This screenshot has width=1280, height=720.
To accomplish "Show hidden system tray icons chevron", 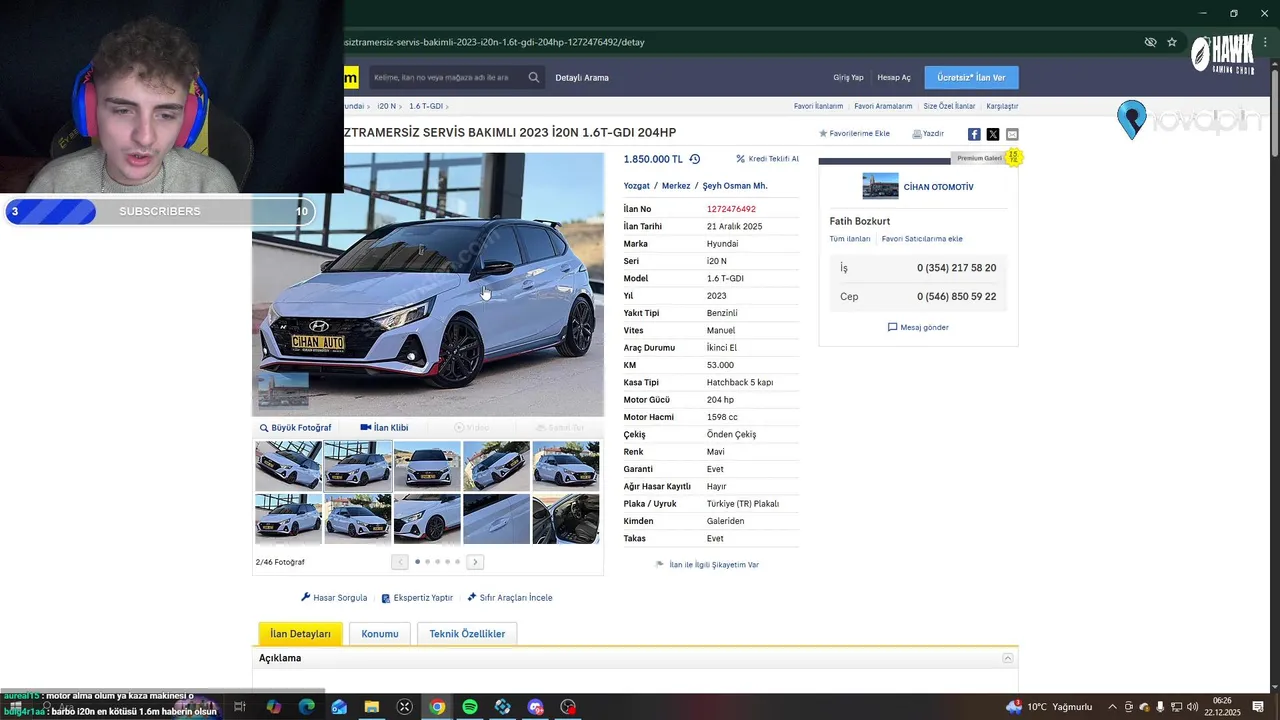I will click(1113, 707).
